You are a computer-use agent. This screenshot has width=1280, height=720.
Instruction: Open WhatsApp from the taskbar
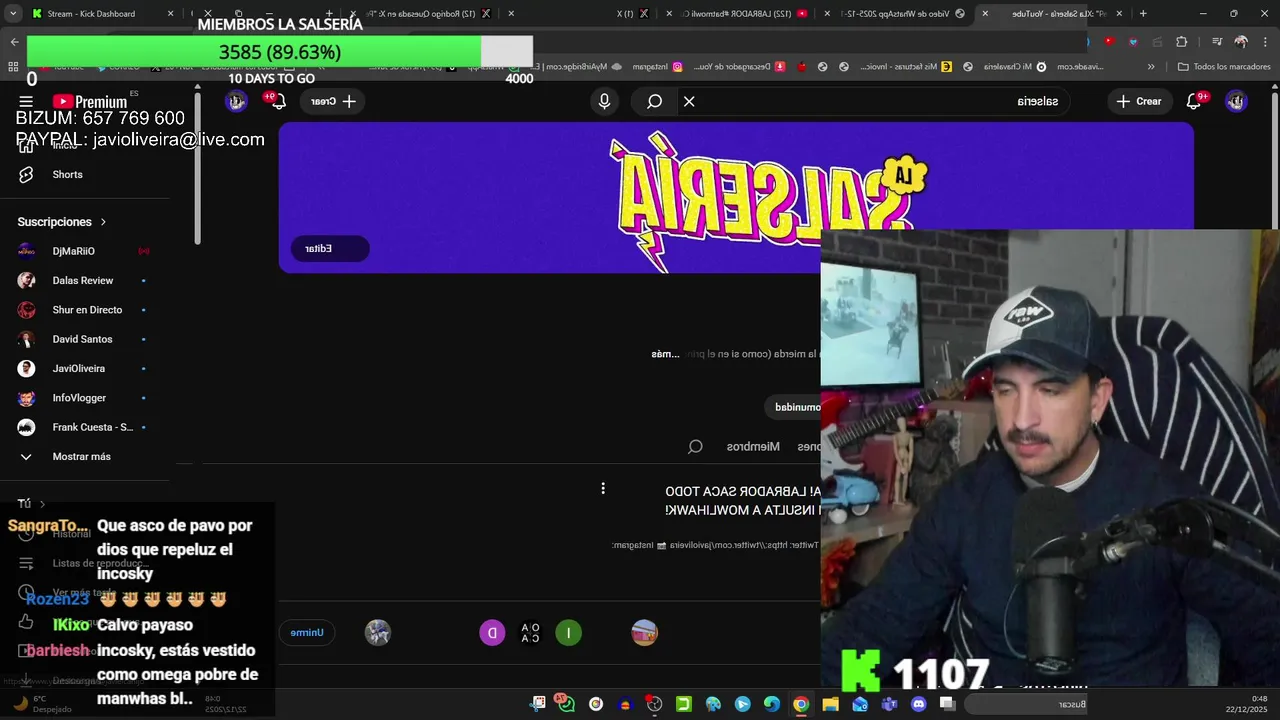pos(565,704)
